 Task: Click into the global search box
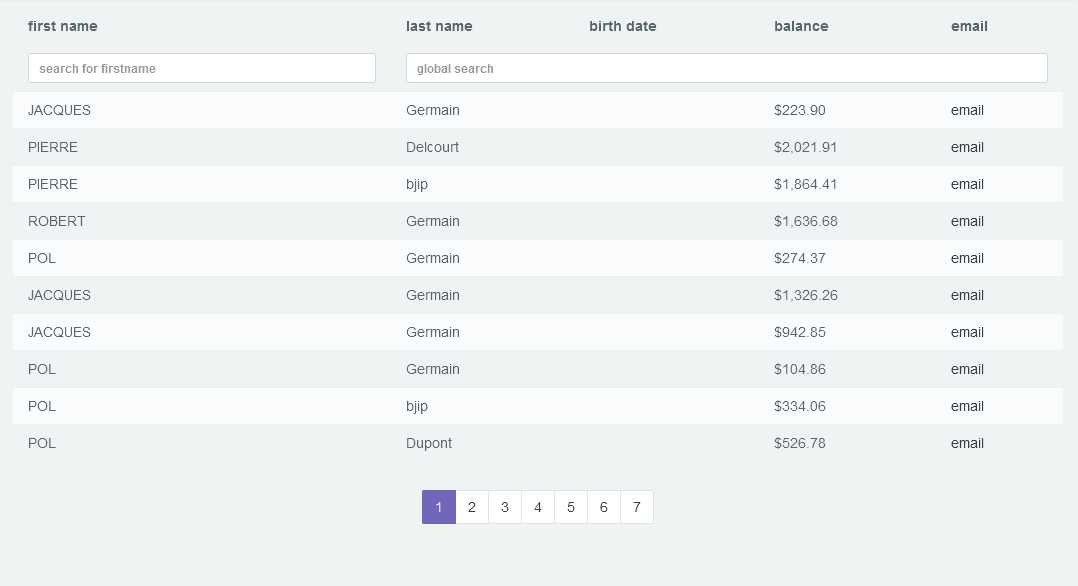pyautogui.click(x=726, y=68)
